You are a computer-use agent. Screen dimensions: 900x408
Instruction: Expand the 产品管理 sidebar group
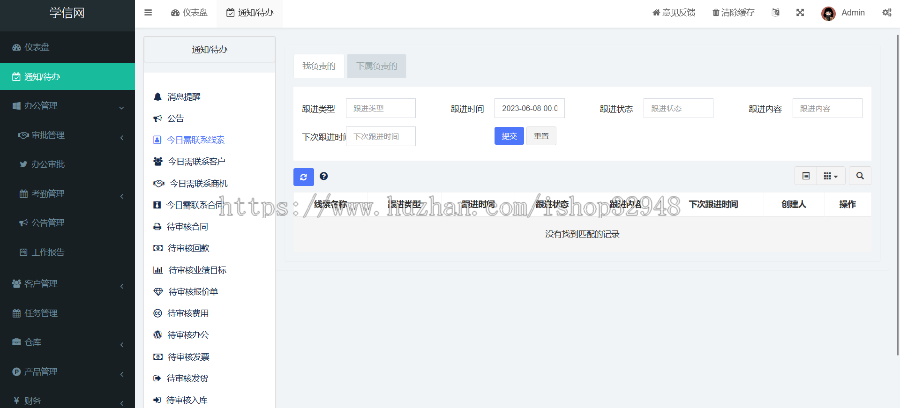67,372
